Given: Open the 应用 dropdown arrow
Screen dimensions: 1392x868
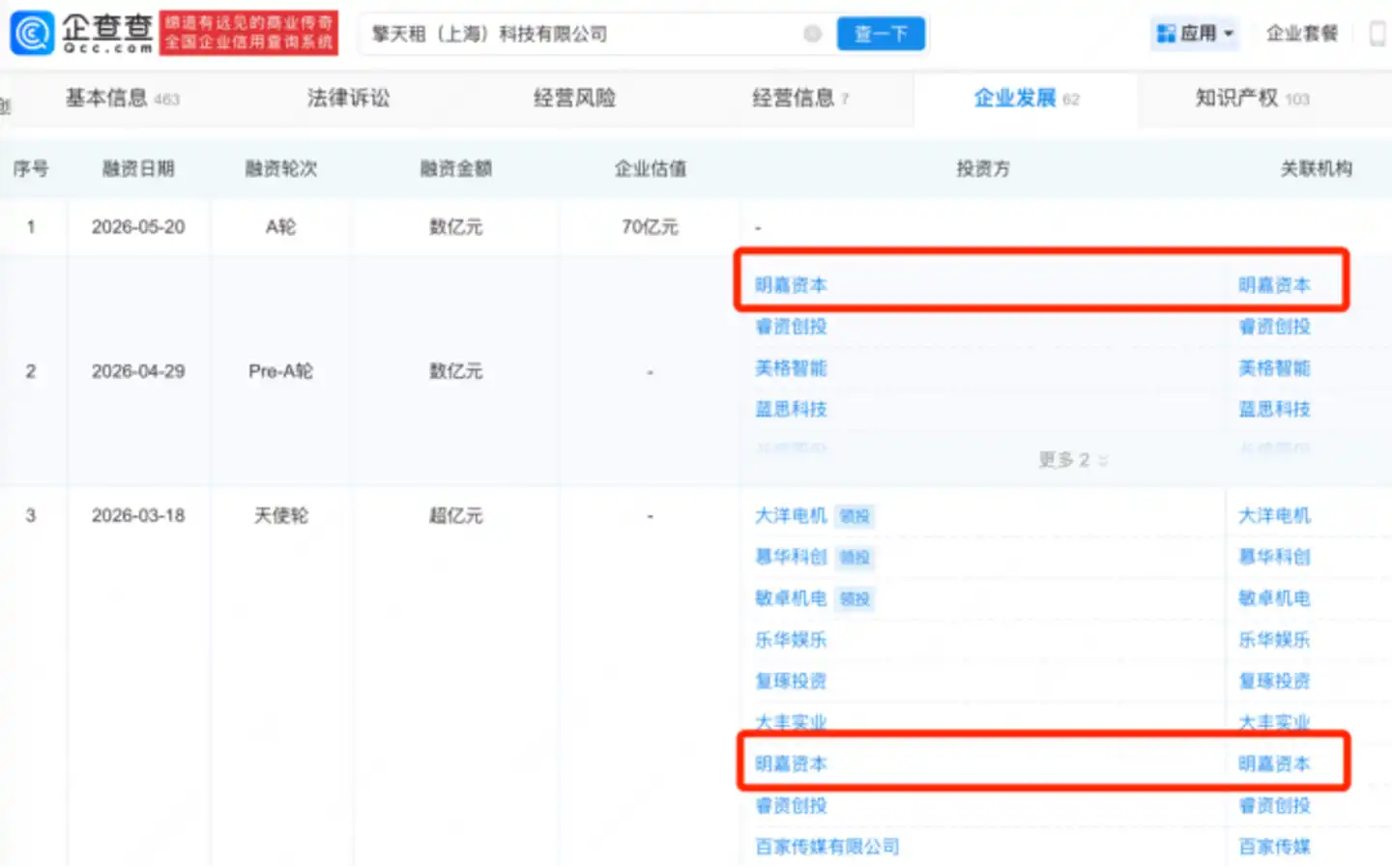Looking at the screenshot, I should pyautogui.click(x=1229, y=34).
